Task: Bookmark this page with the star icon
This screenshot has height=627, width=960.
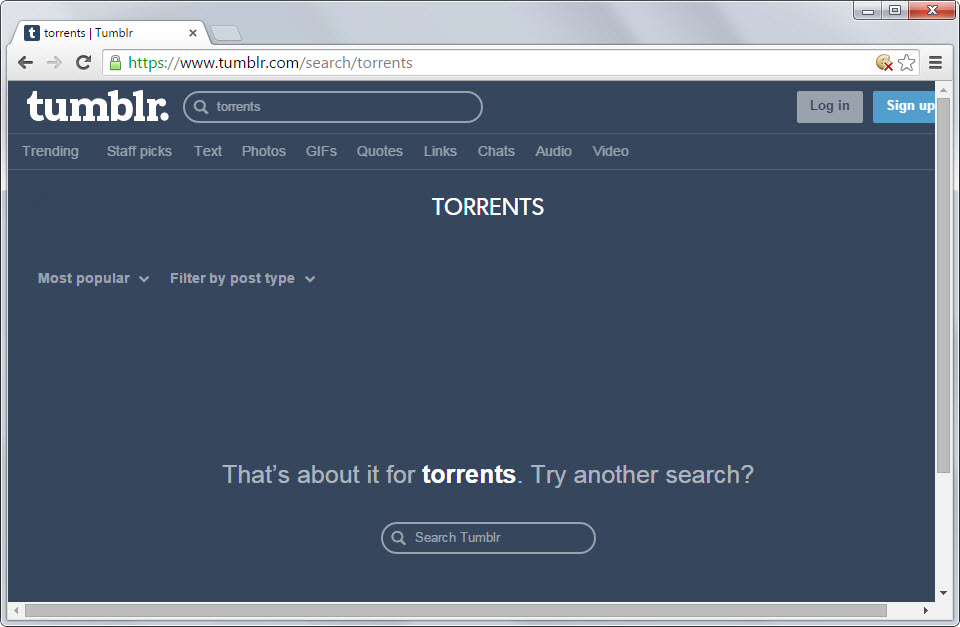Action: tap(907, 62)
